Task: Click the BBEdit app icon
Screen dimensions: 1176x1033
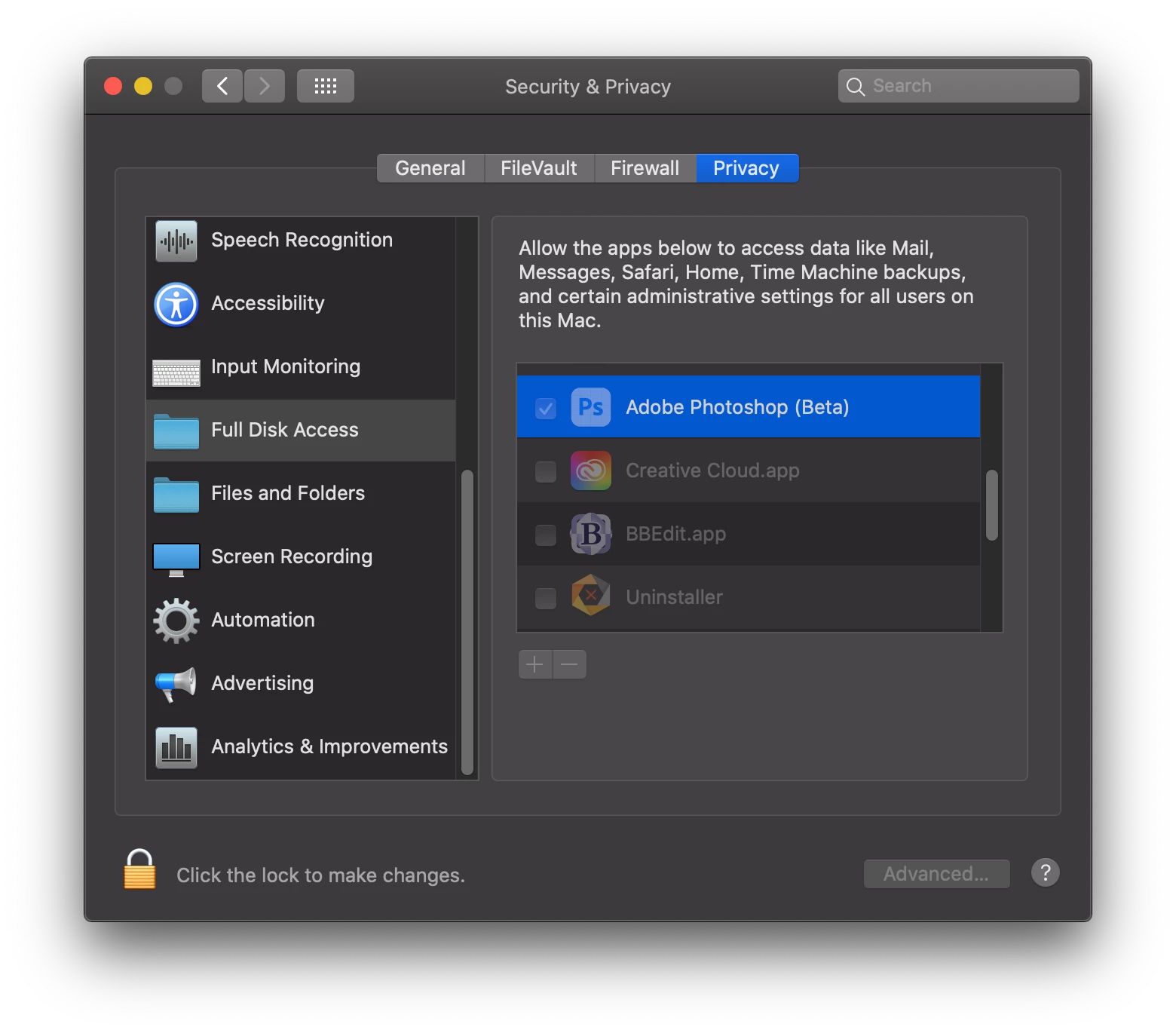Action: [591, 534]
